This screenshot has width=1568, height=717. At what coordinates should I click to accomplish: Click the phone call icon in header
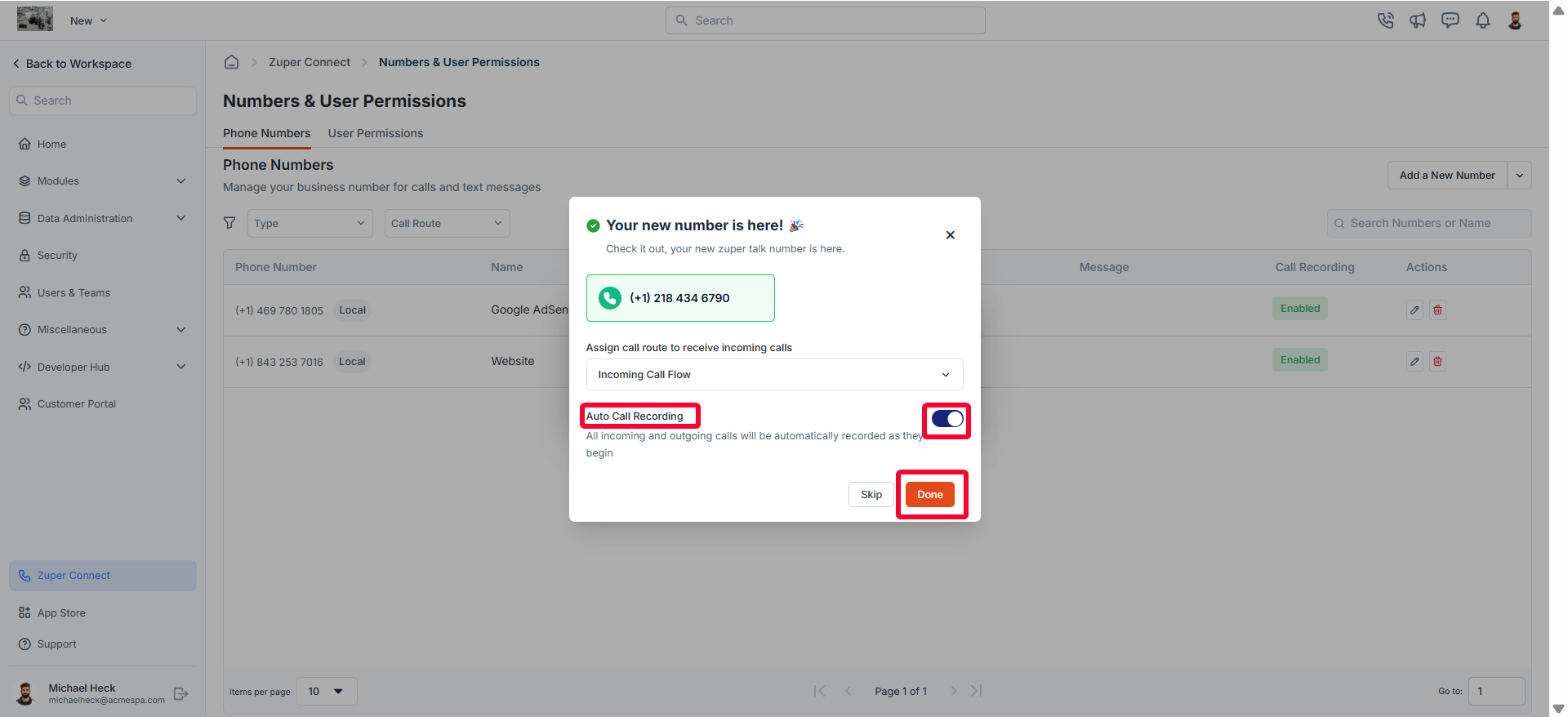pyautogui.click(x=1385, y=20)
